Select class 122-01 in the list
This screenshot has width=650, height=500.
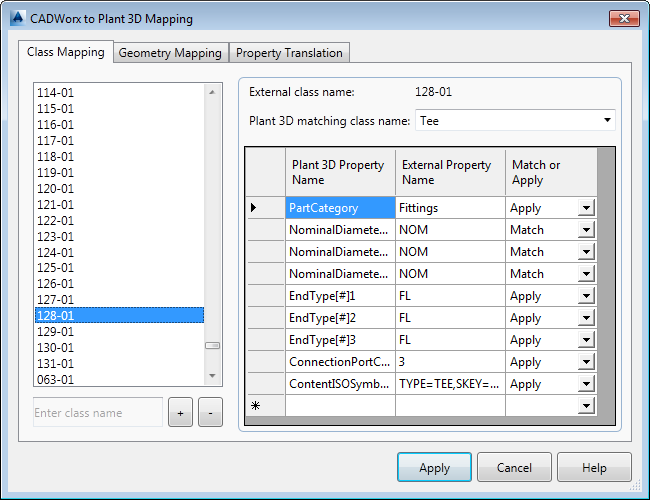pos(119,221)
